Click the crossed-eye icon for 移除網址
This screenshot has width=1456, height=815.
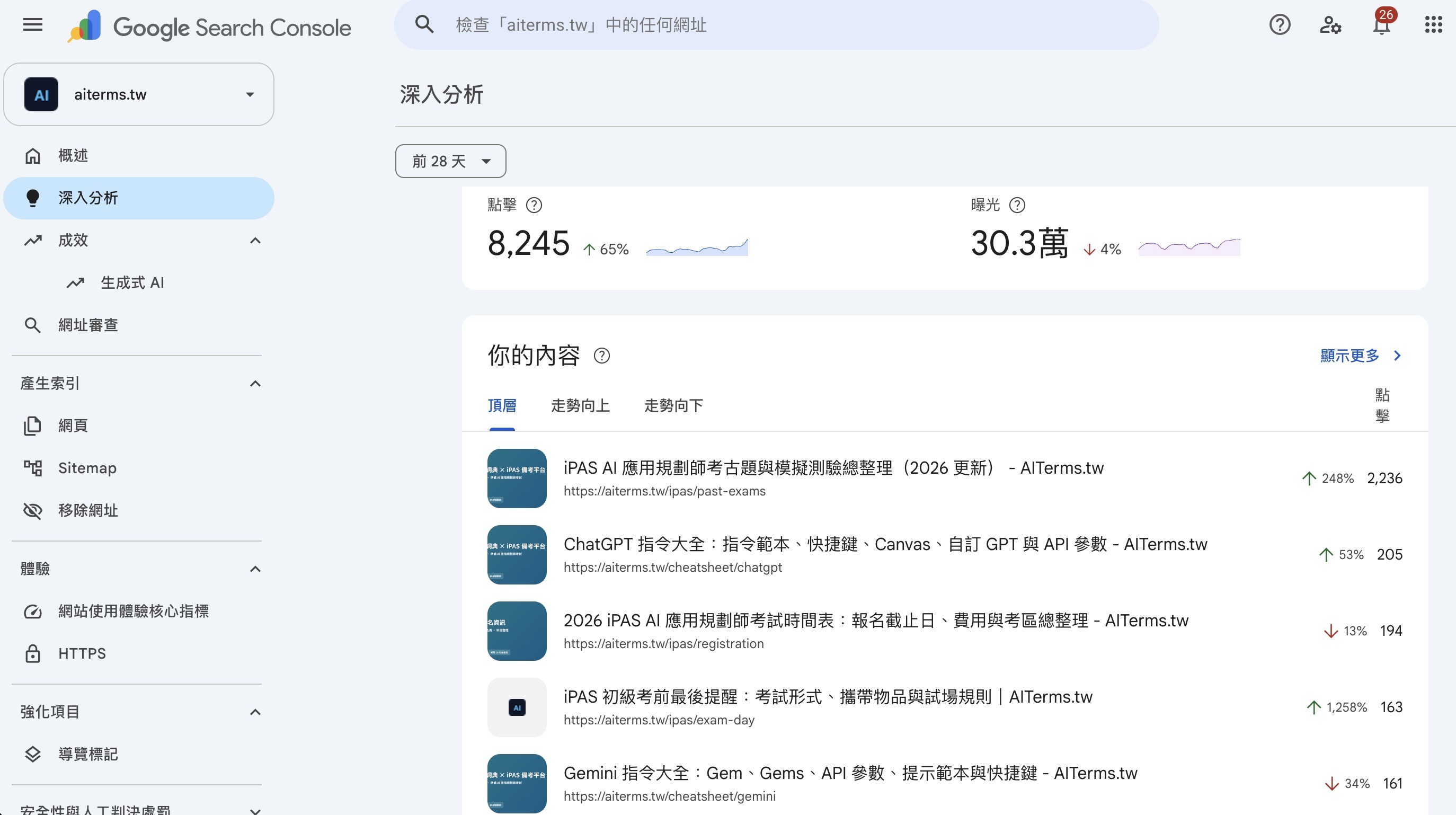coord(33,510)
